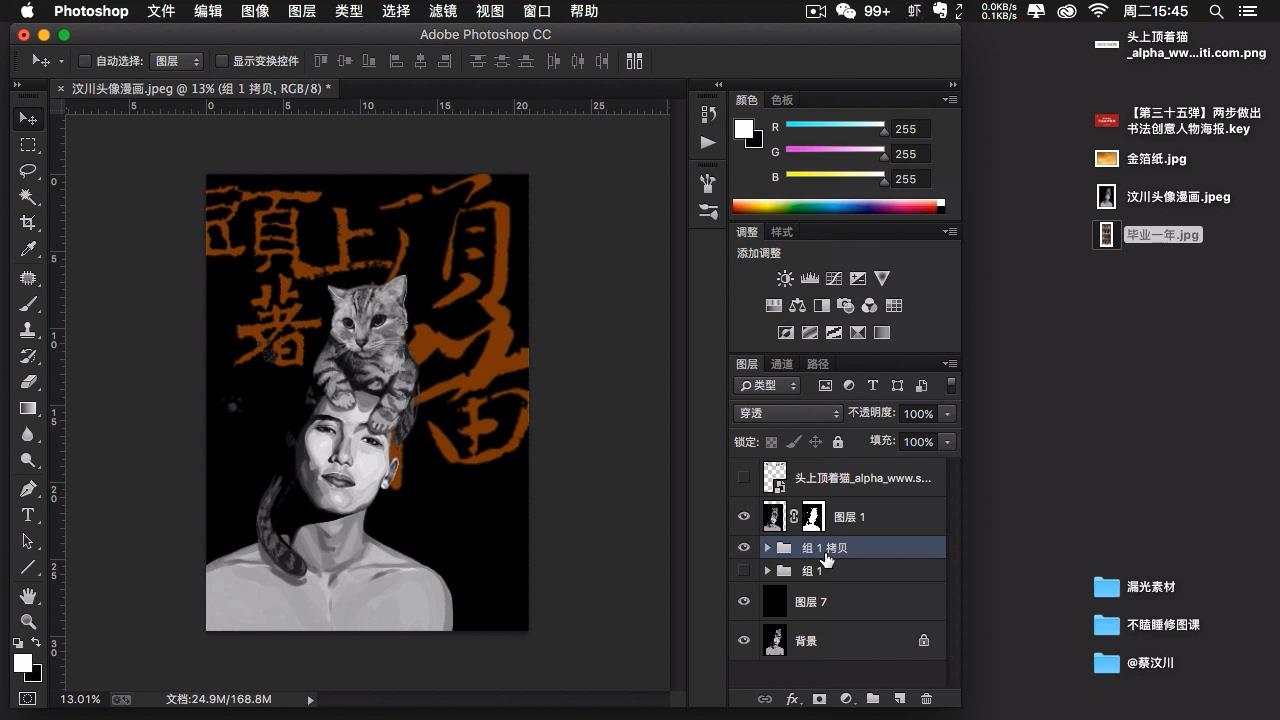Screen dimensions: 1280x720
Task: Open 金箔纸.jpg on the desktop
Action: pos(1141,159)
